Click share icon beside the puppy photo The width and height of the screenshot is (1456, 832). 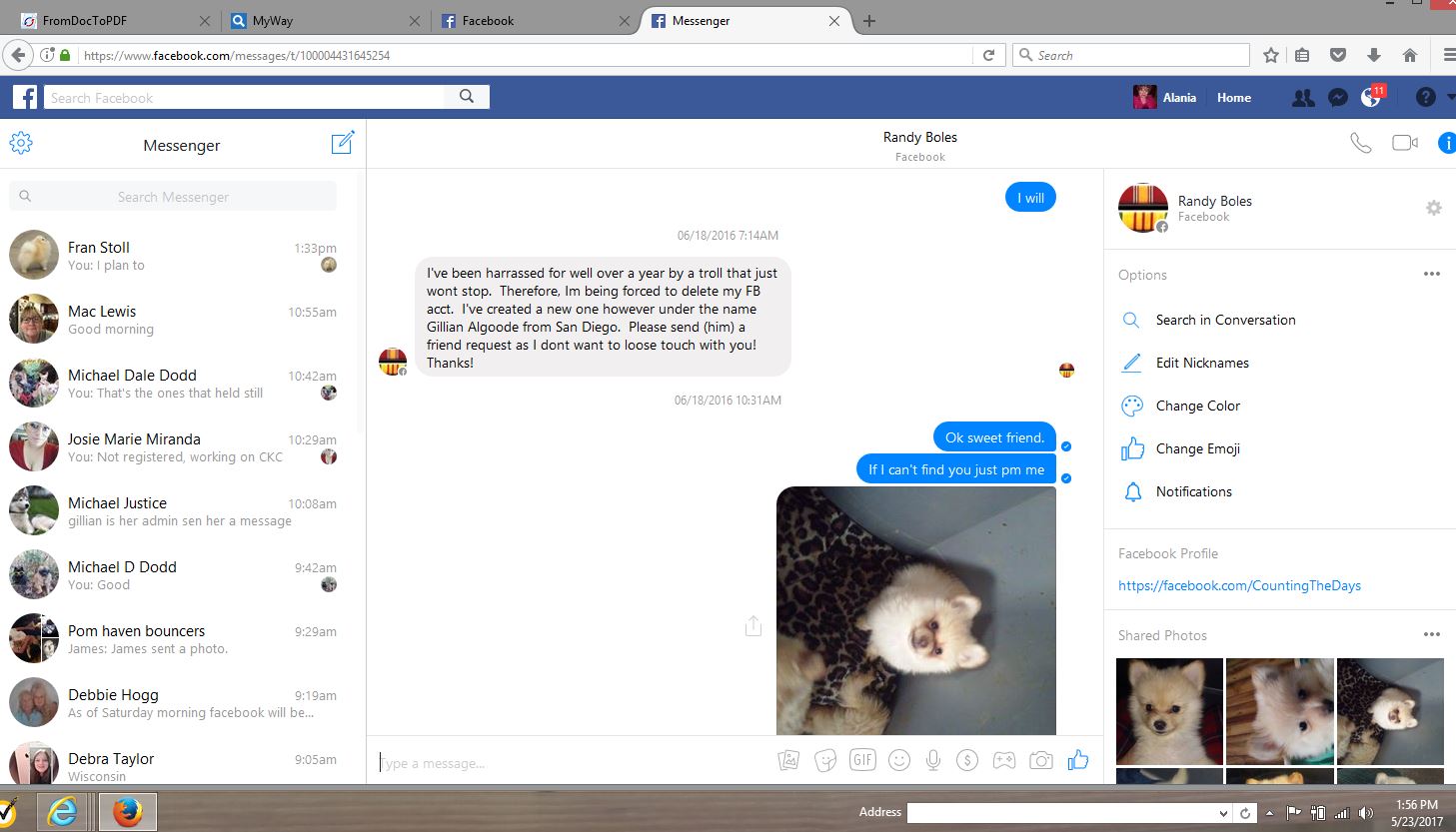(x=753, y=626)
